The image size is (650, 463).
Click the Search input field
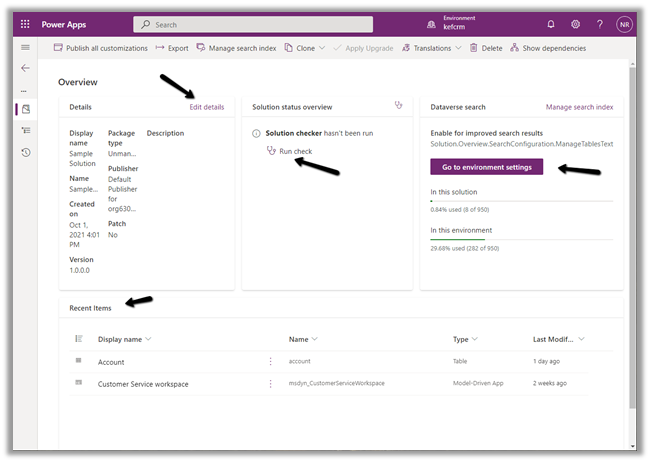click(253, 24)
